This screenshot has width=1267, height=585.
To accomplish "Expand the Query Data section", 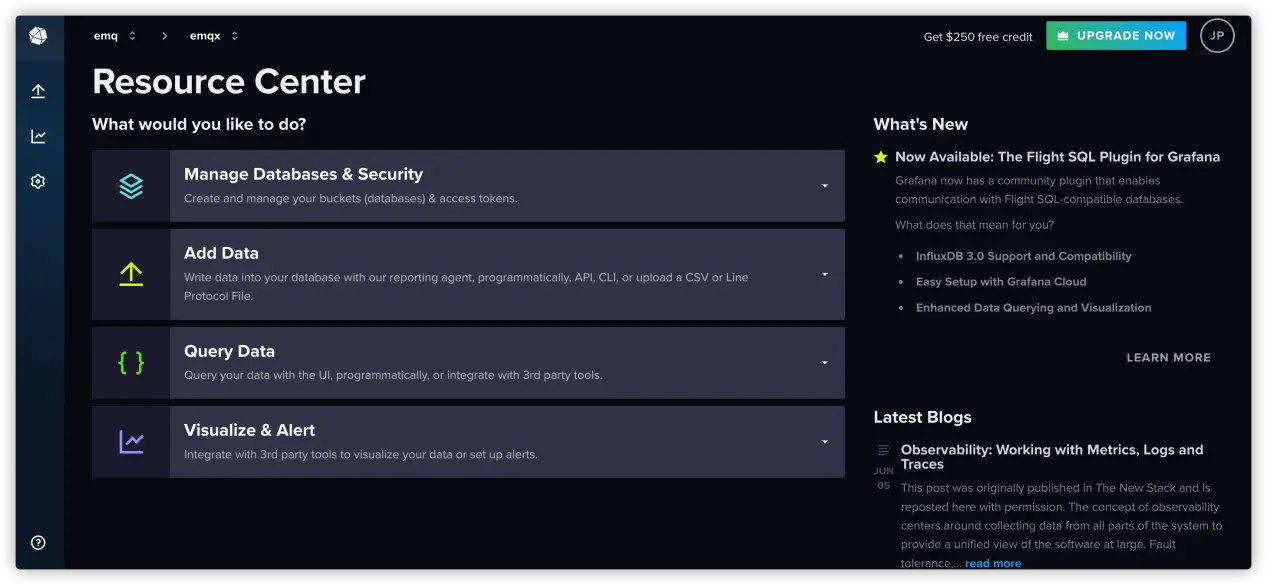I will click(x=825, y=362).
